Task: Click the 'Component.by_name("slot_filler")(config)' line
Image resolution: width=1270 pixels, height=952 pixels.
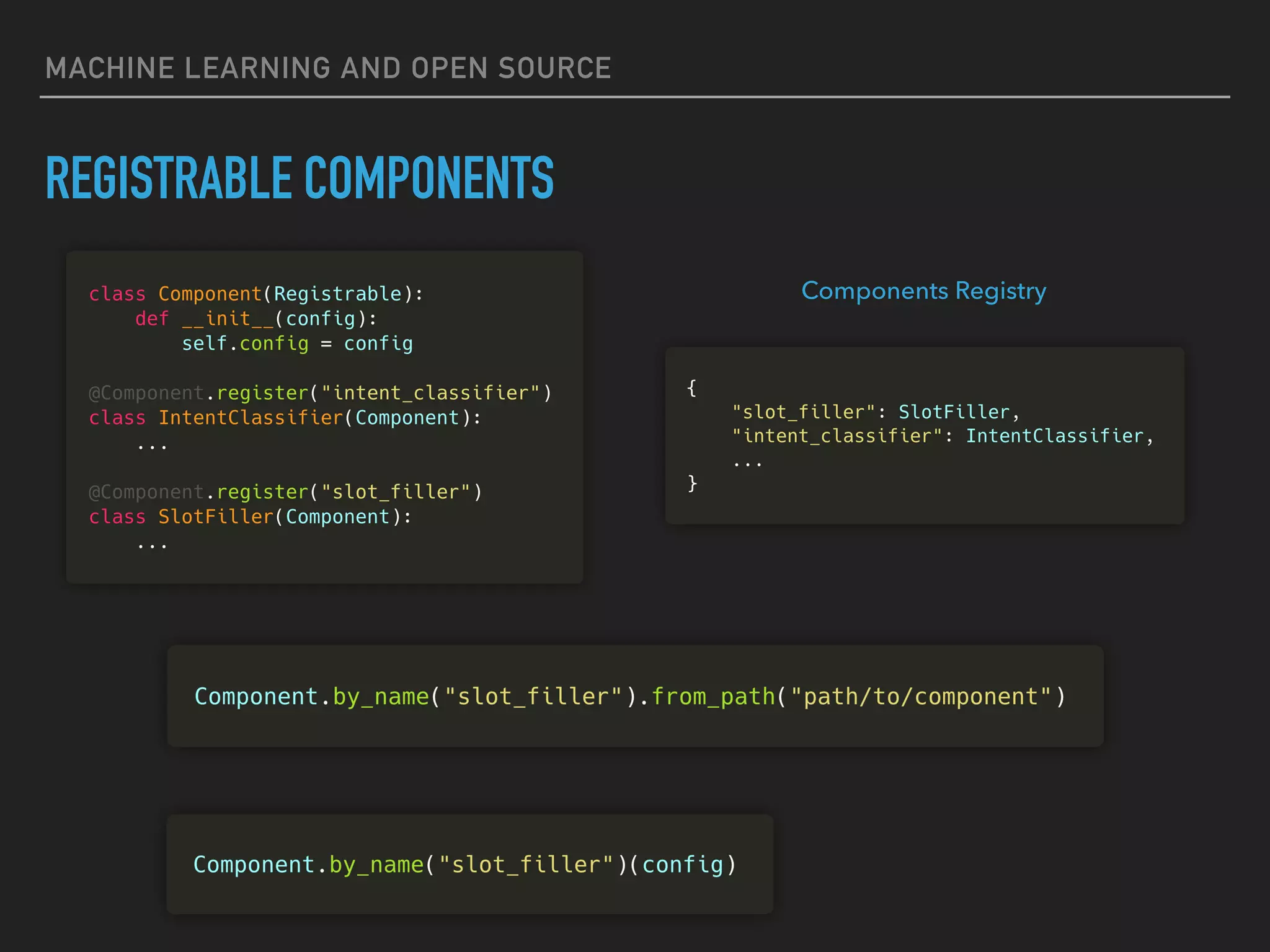Action: click(x=465, y=865)
